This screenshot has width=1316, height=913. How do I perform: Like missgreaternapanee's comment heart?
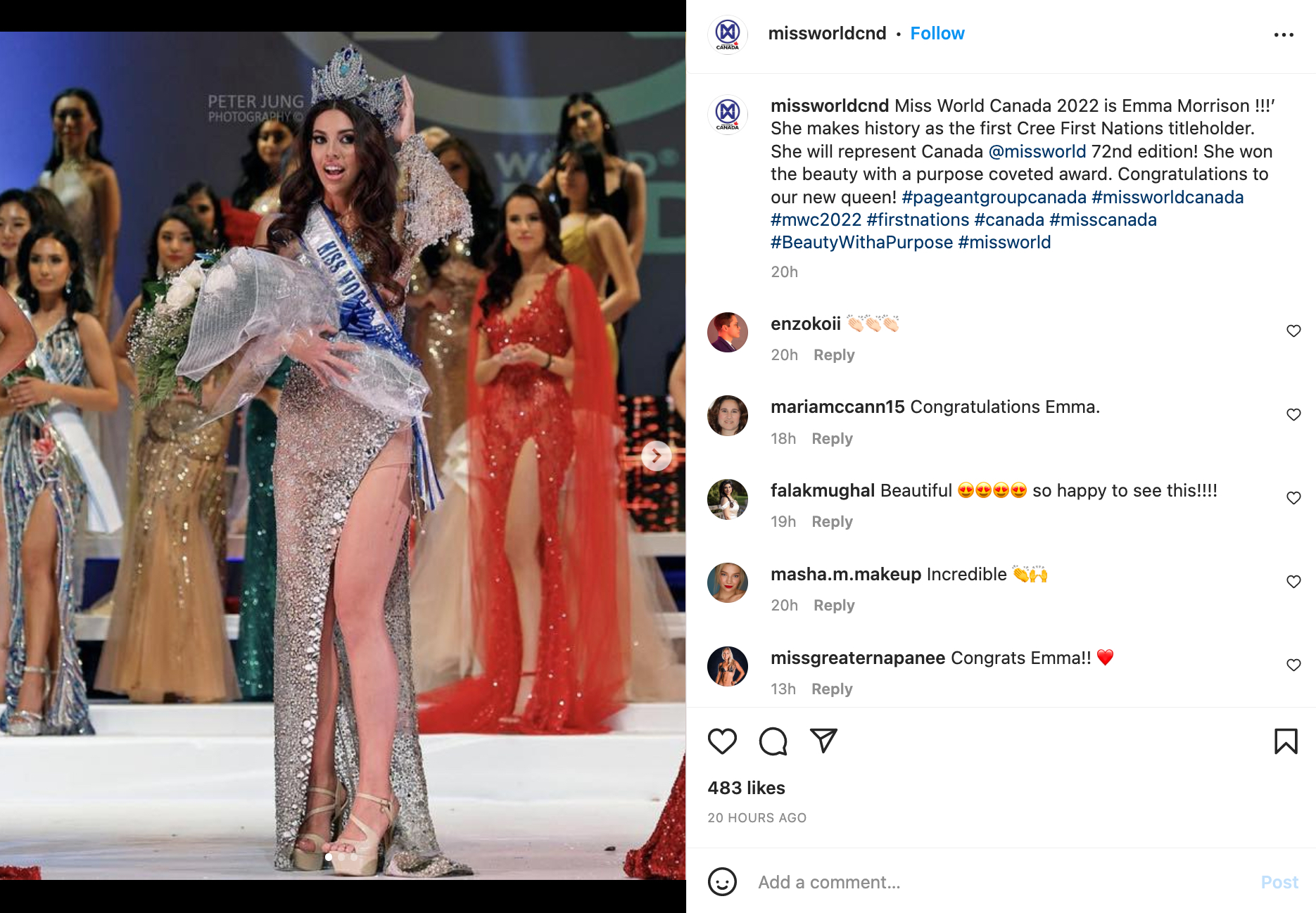click(x=1293, y=665)
